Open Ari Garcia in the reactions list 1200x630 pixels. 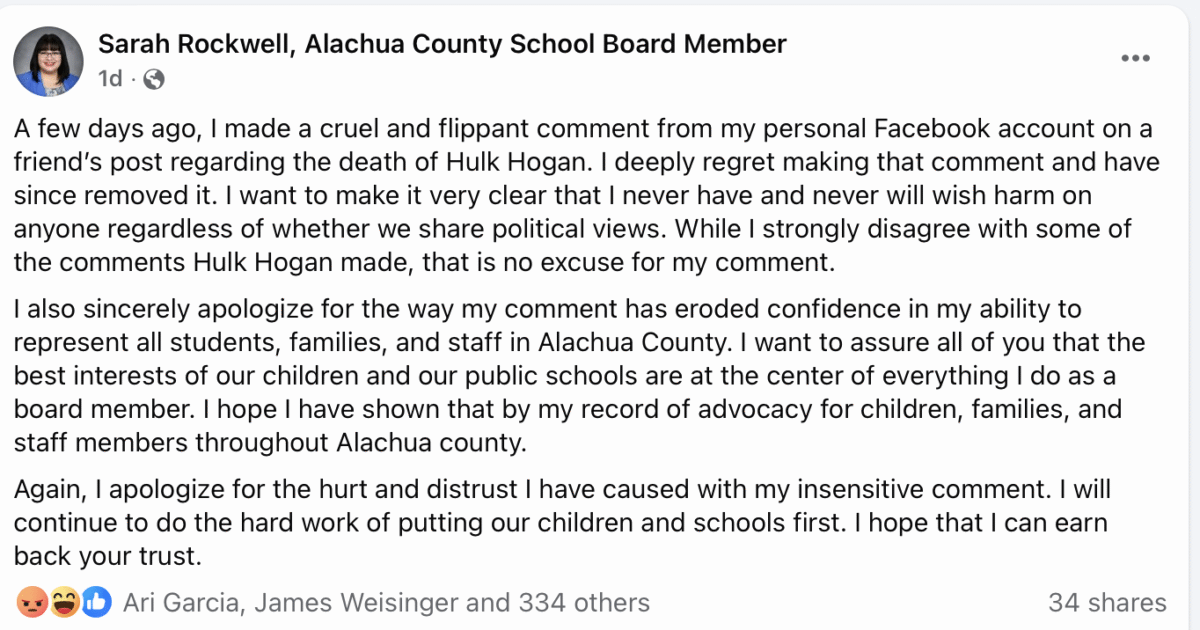[x=181, y=603]
